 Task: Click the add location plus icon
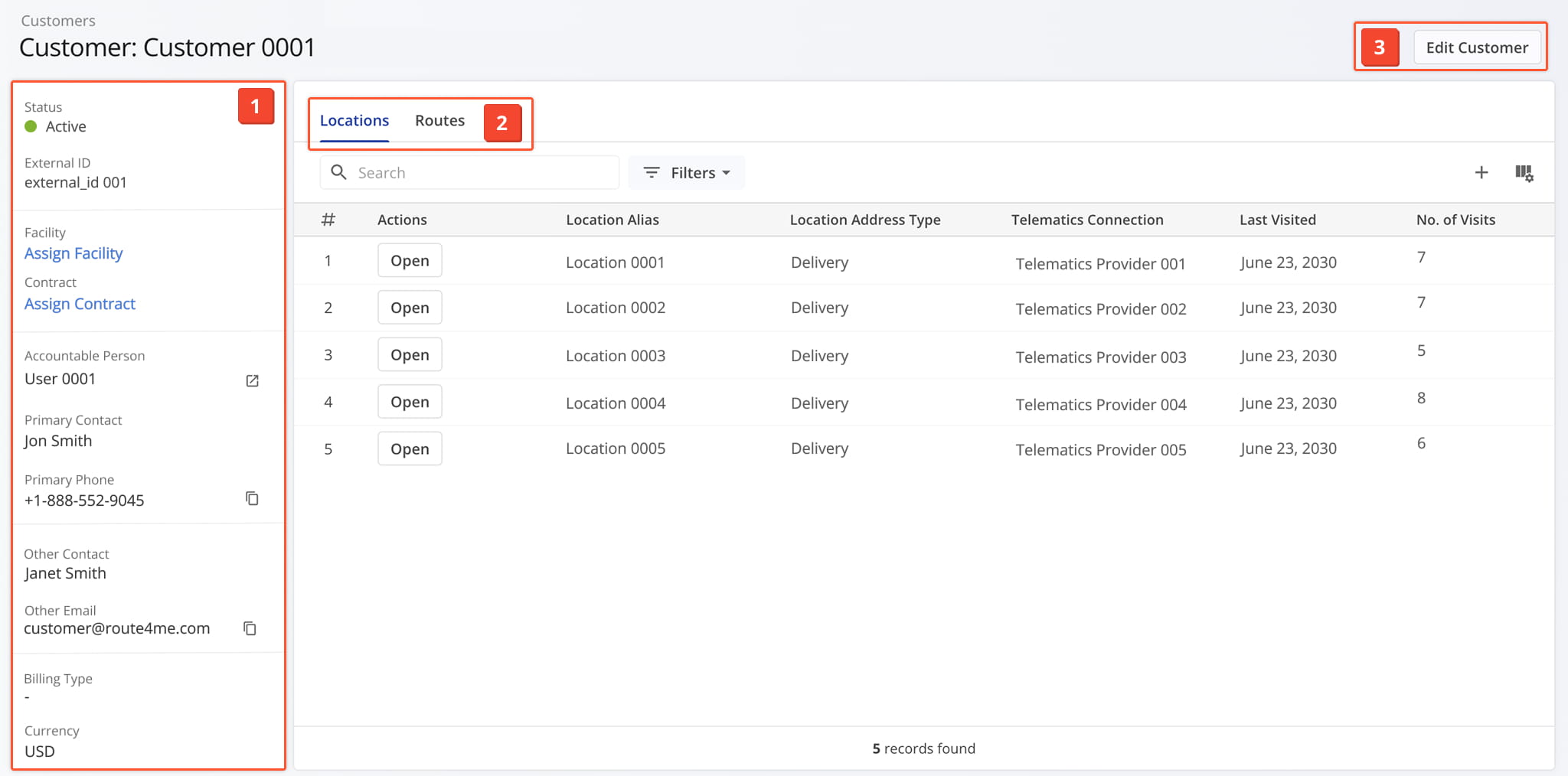(x=1481, y=173)
